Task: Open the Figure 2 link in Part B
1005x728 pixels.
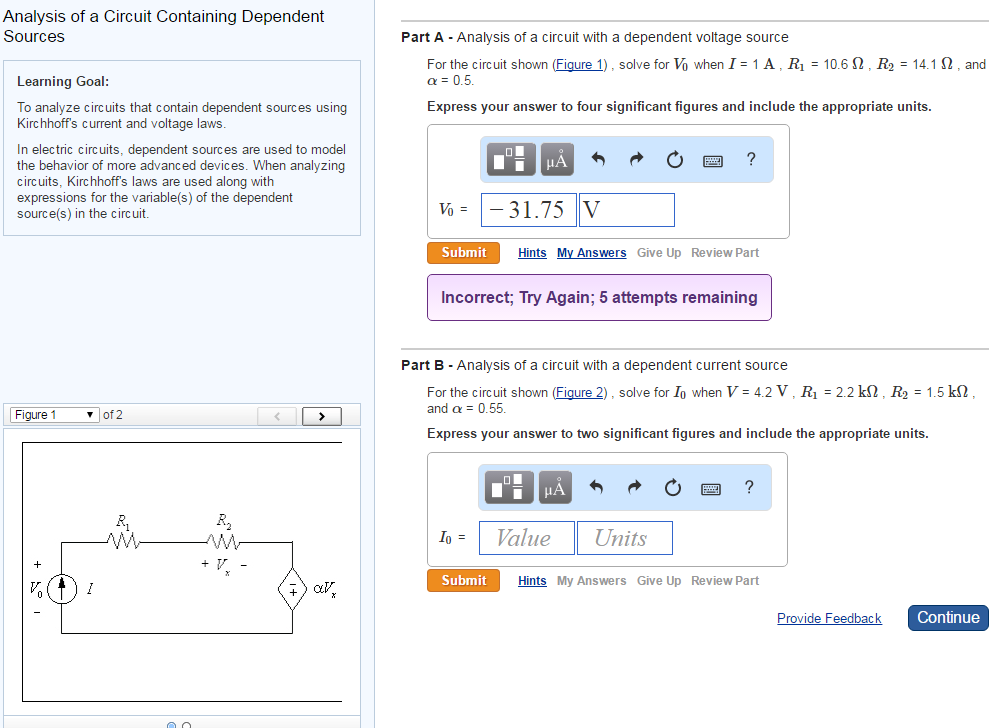Action: 580,392
